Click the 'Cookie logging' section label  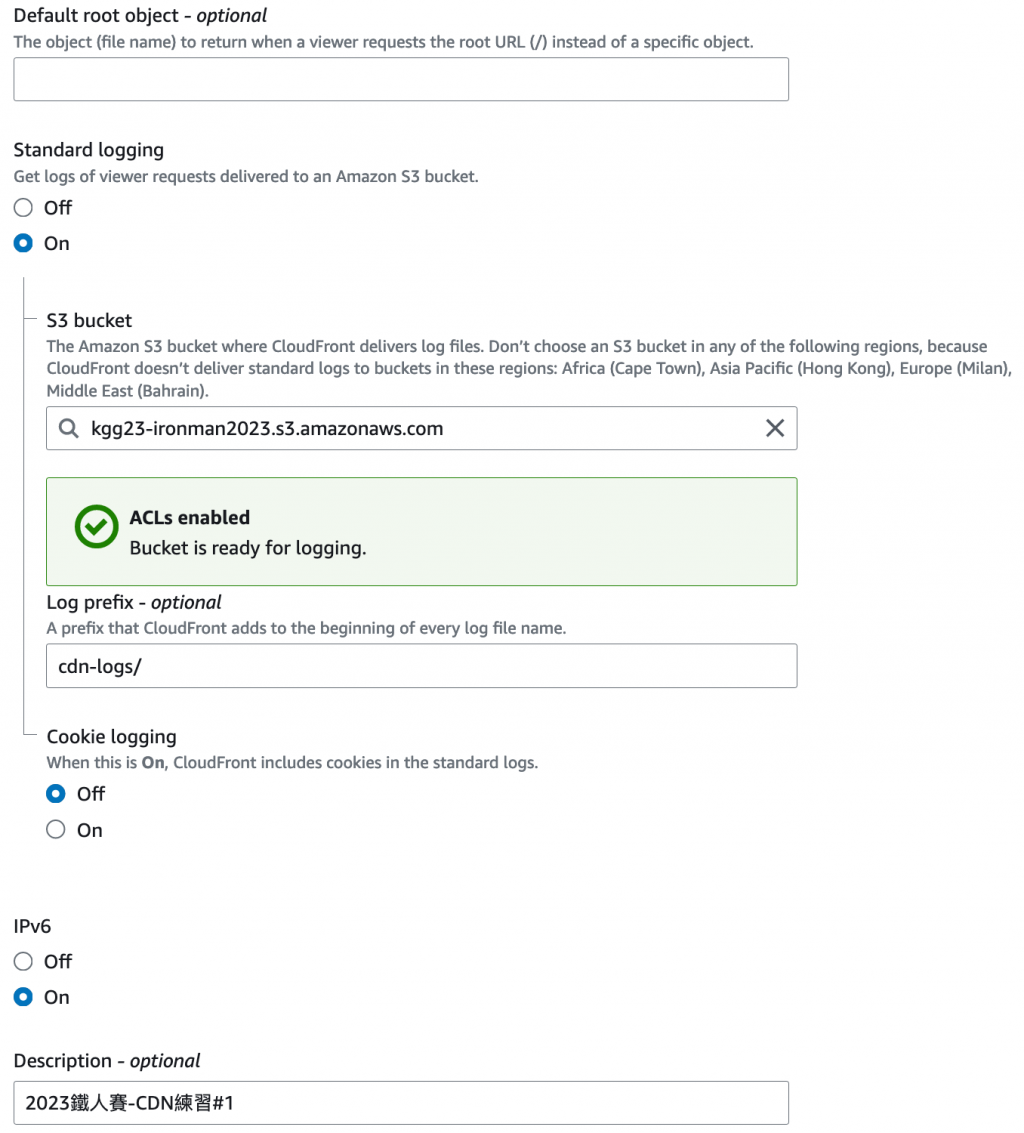[x=111, y=737]
